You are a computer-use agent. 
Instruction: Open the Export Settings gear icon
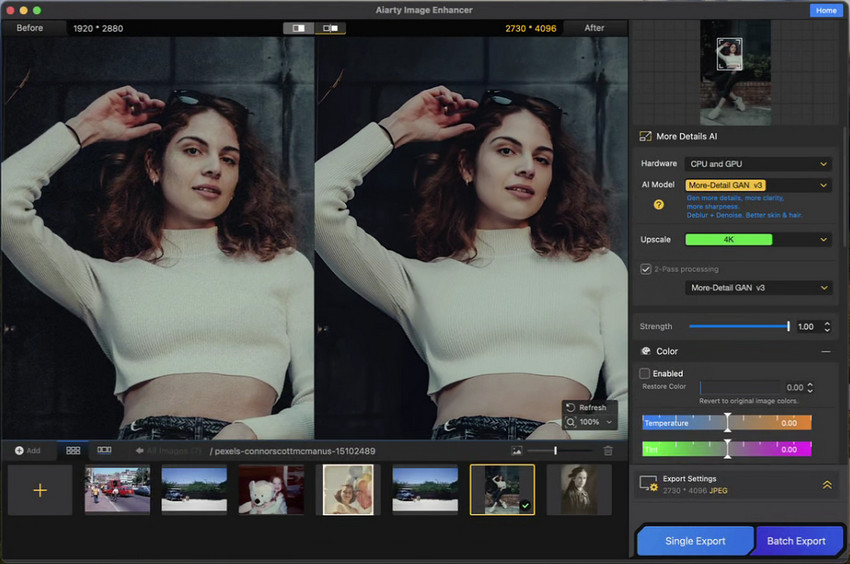648,484
